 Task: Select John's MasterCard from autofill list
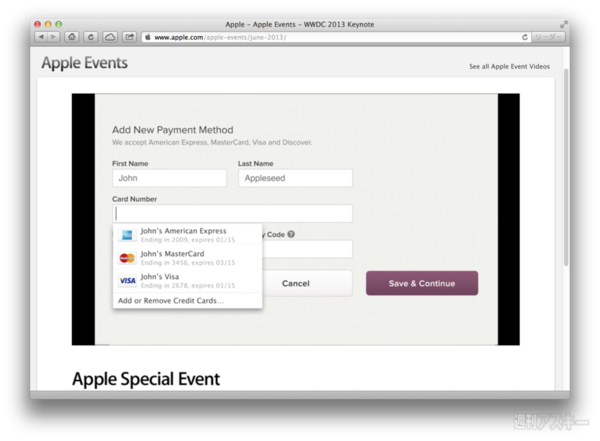pyautogui.click(x=188, y=258)
